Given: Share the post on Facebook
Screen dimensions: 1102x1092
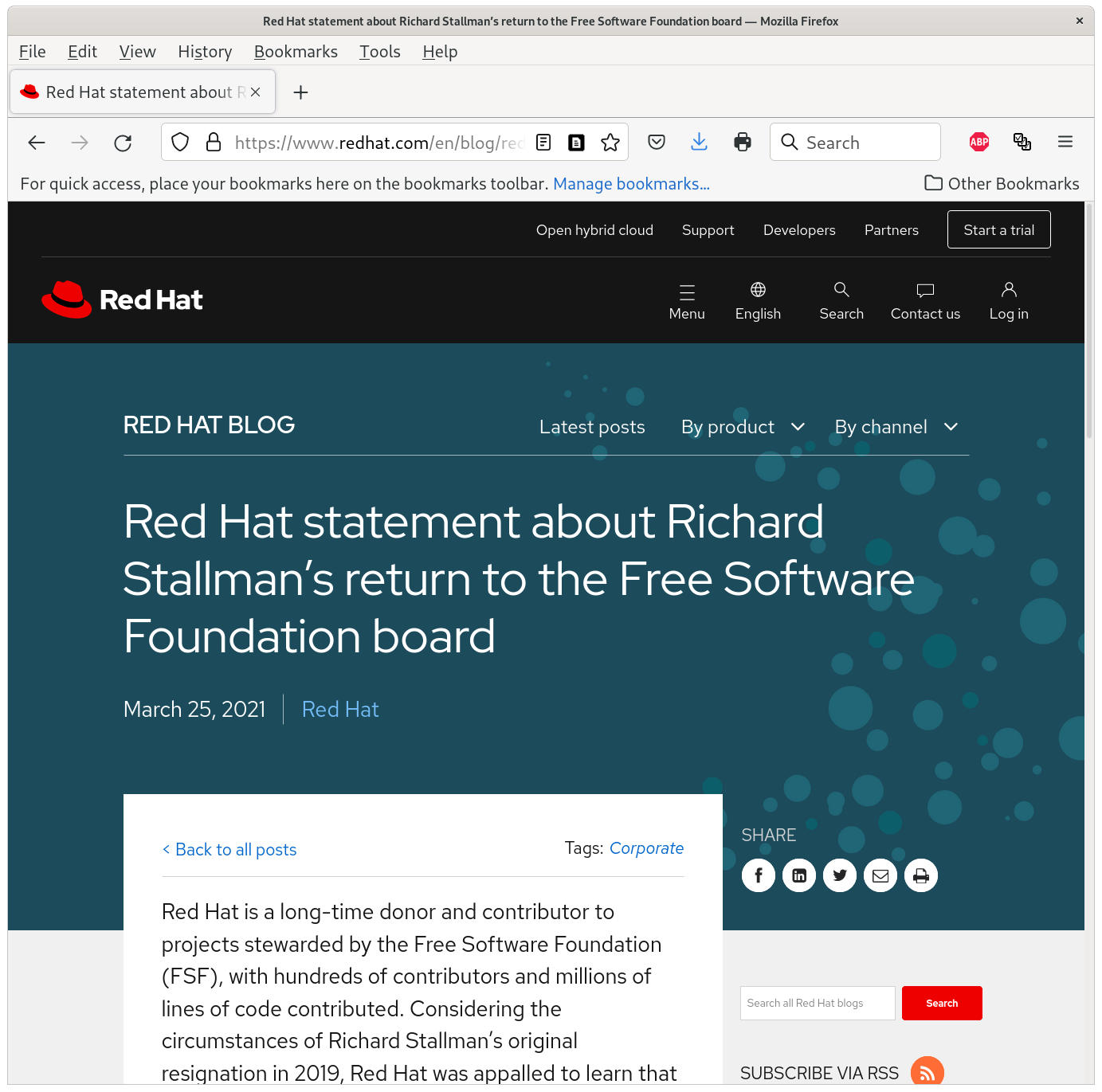Looking at the screenshot, I should pos(759,875).
